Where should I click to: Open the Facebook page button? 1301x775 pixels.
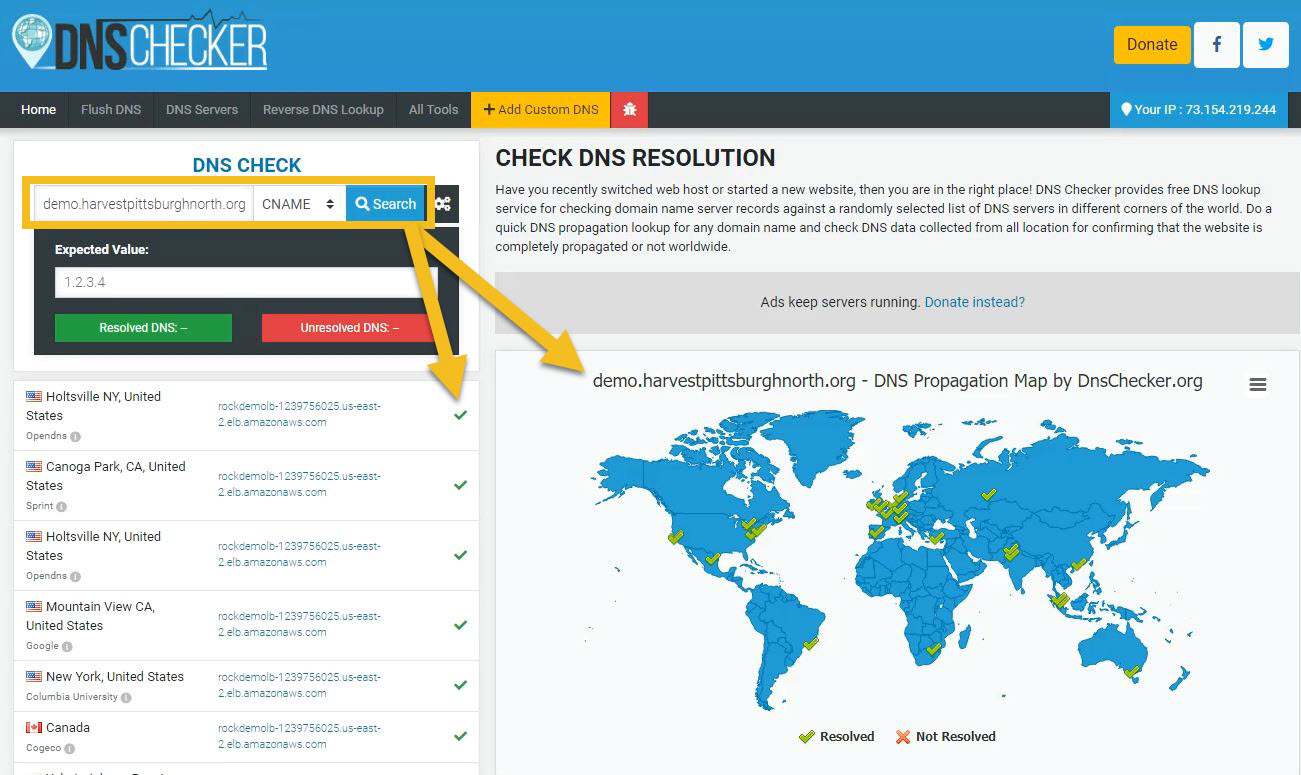tap(1217, 45)
